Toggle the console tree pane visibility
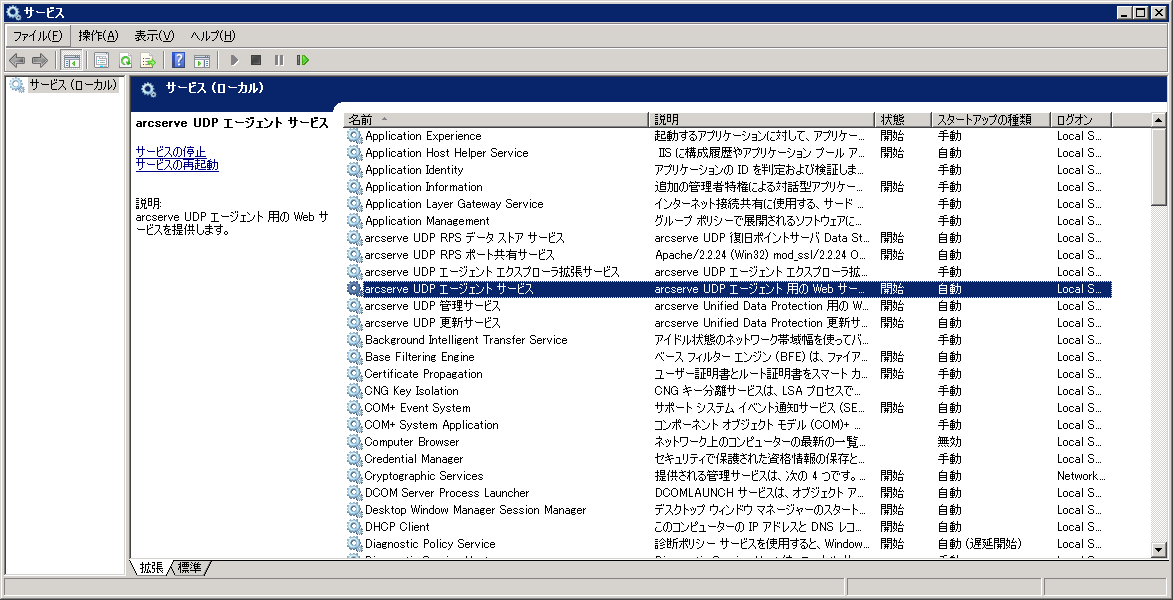The image size is (1173, 600). pyautogui.click(x=71, y=60)
